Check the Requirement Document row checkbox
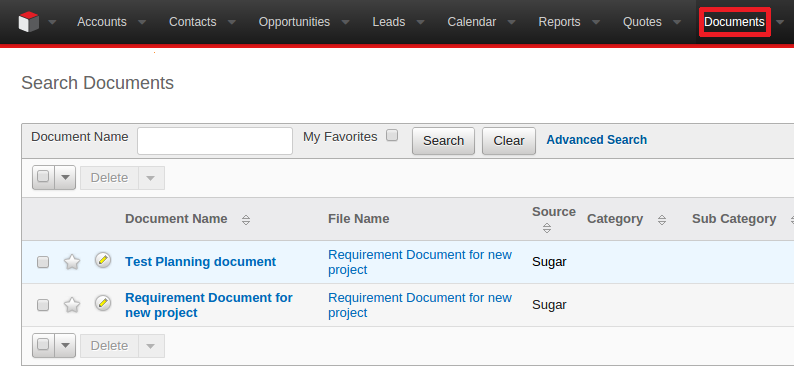Screen dimensions: 794x366 43,305
